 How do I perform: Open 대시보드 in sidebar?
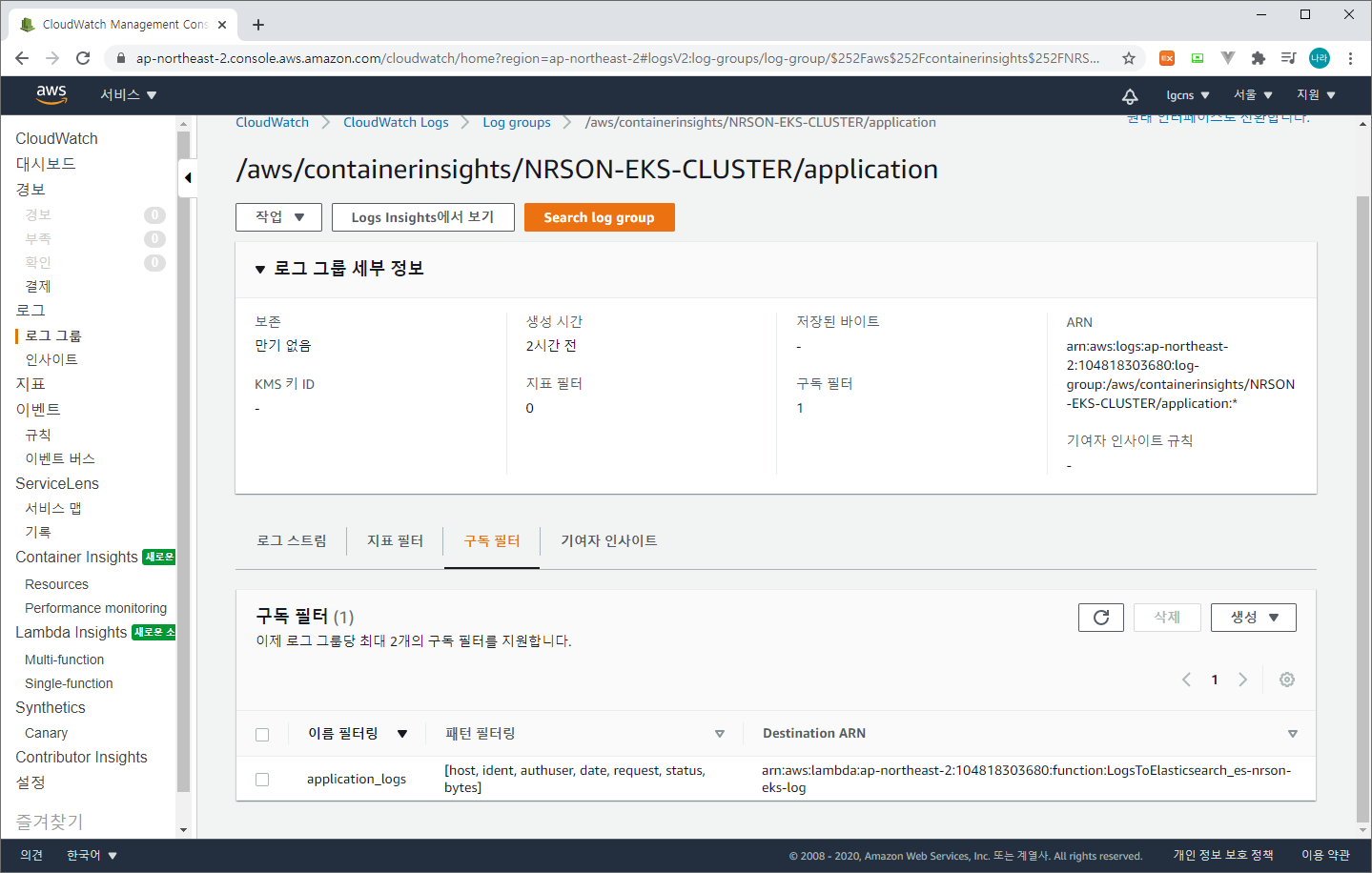(46, 164)
